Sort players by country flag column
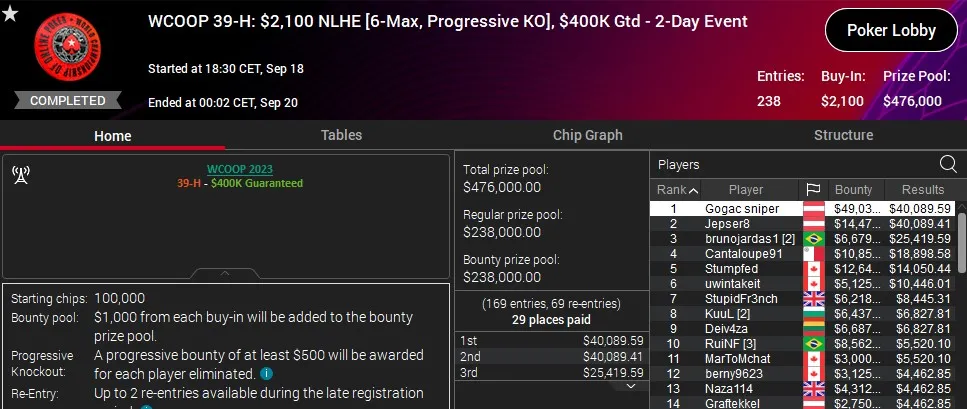The width and height of the screenshot is (967, 409). 813,190
